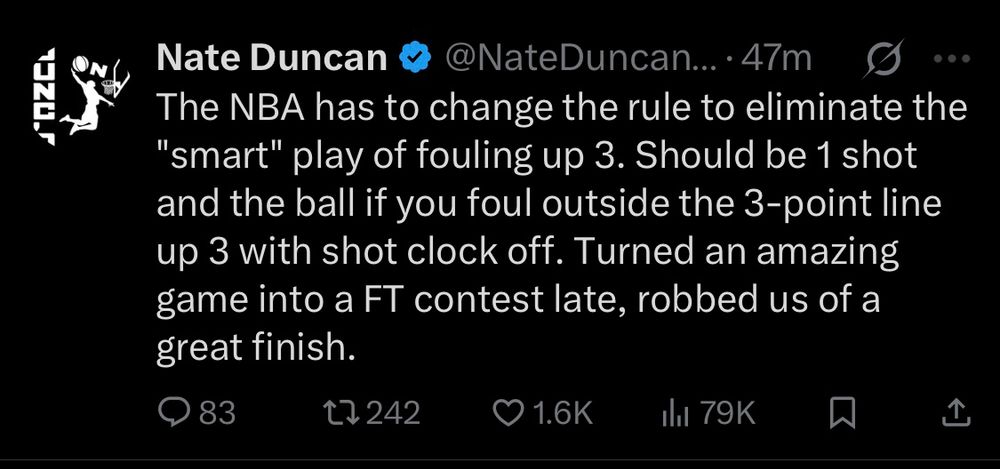Click the 79K views count
1000x469 pixels.
pyautogui.click(x=726, y=411)
